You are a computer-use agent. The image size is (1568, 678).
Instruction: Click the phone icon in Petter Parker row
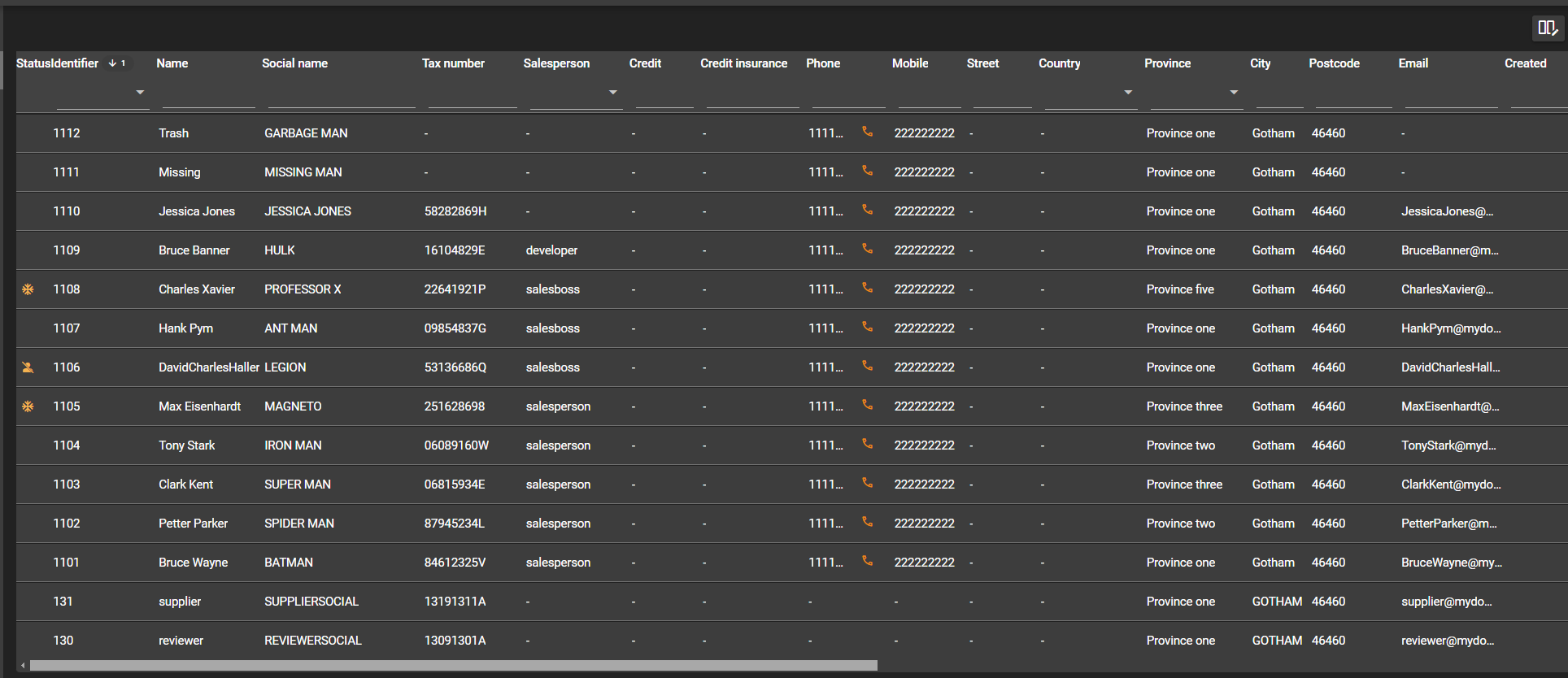tap(868, 522)
